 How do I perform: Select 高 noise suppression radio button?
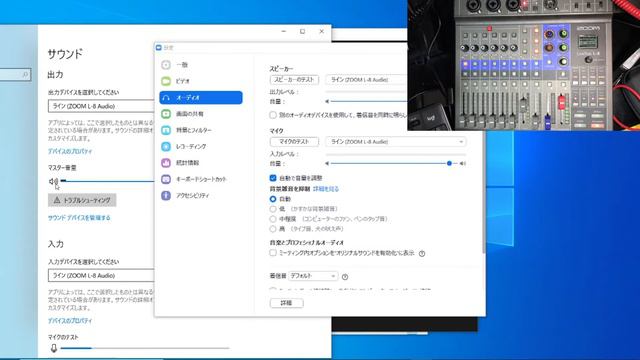point(273,229)
